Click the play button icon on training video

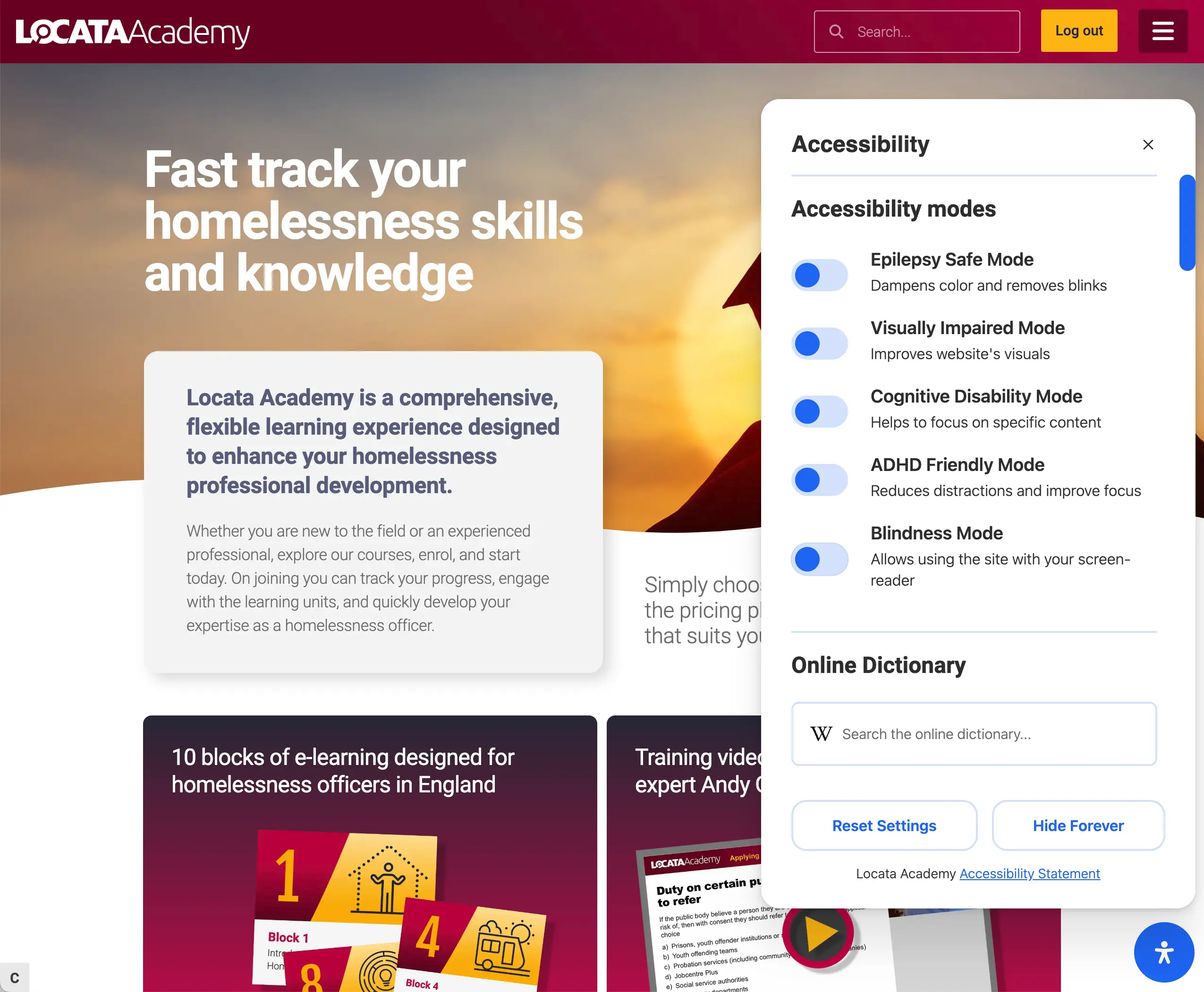[x=820, y=934]
